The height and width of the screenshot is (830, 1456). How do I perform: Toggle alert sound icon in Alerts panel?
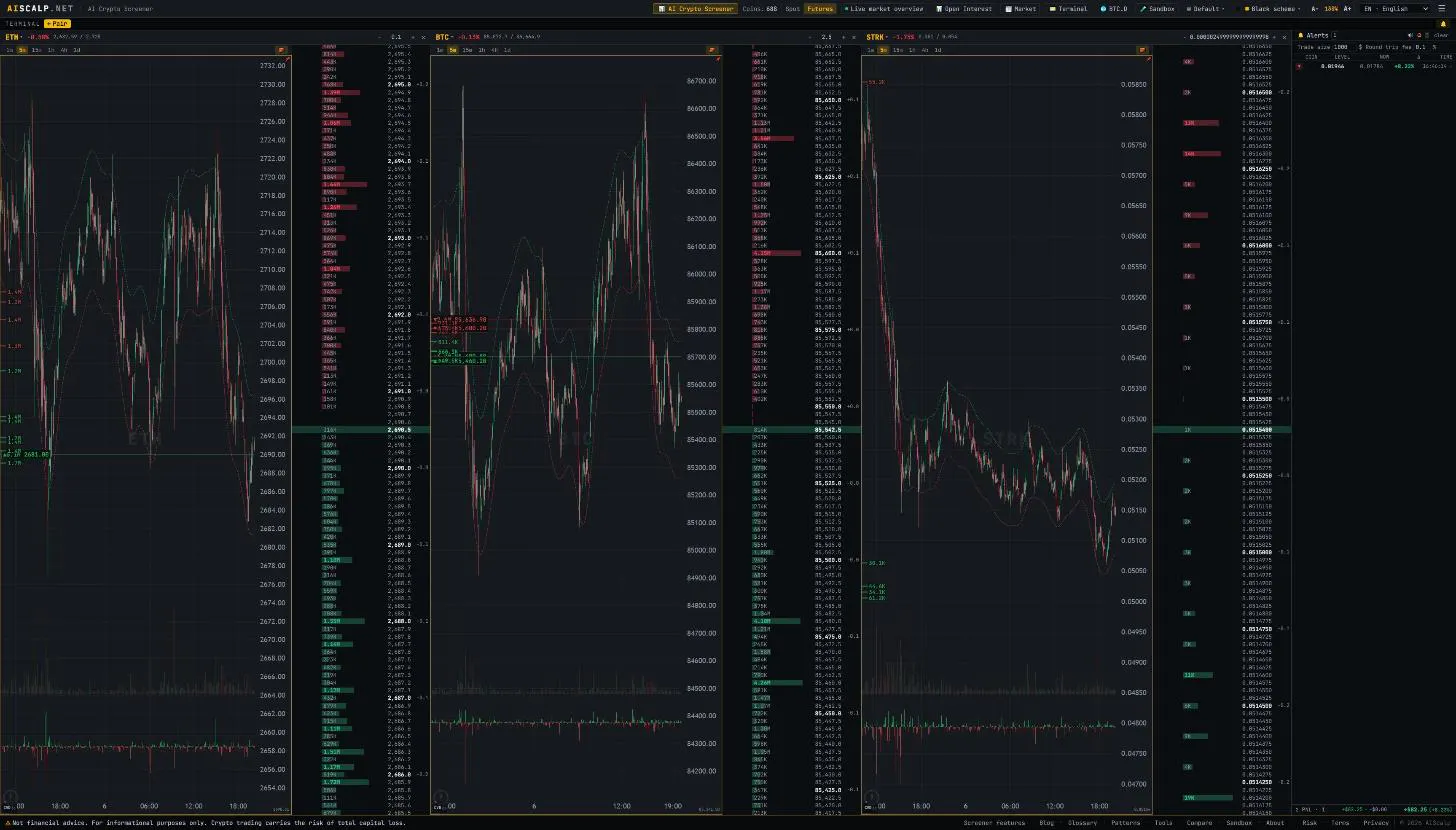tap(1411, 35)
